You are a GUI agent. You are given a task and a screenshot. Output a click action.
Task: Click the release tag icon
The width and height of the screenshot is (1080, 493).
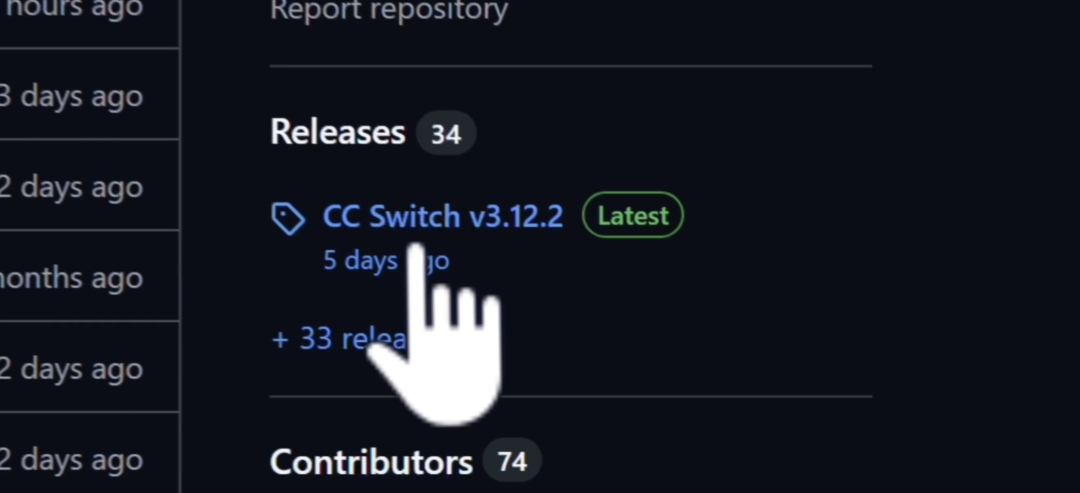click(x=288, y=219)
